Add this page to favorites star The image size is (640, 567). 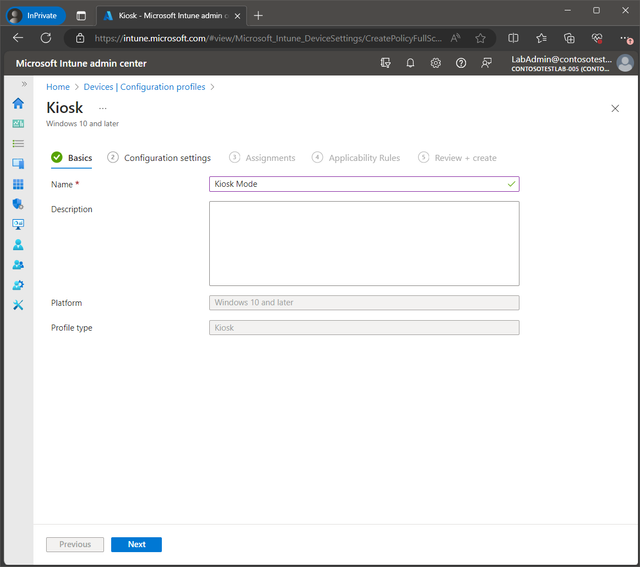[480, 38]
